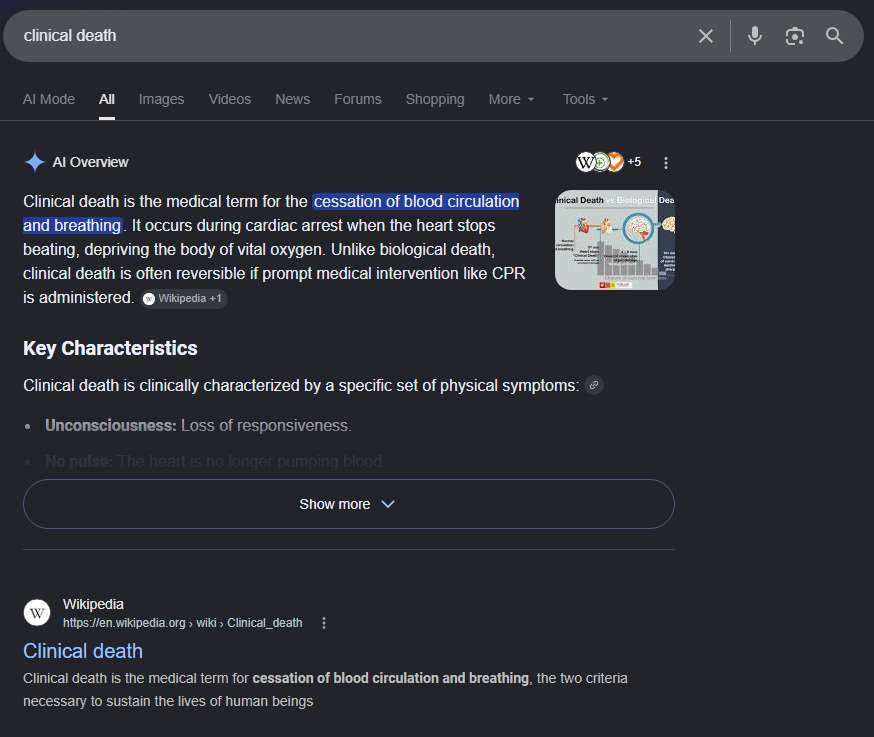Click the AI Overview label

(x=90, y=162)
